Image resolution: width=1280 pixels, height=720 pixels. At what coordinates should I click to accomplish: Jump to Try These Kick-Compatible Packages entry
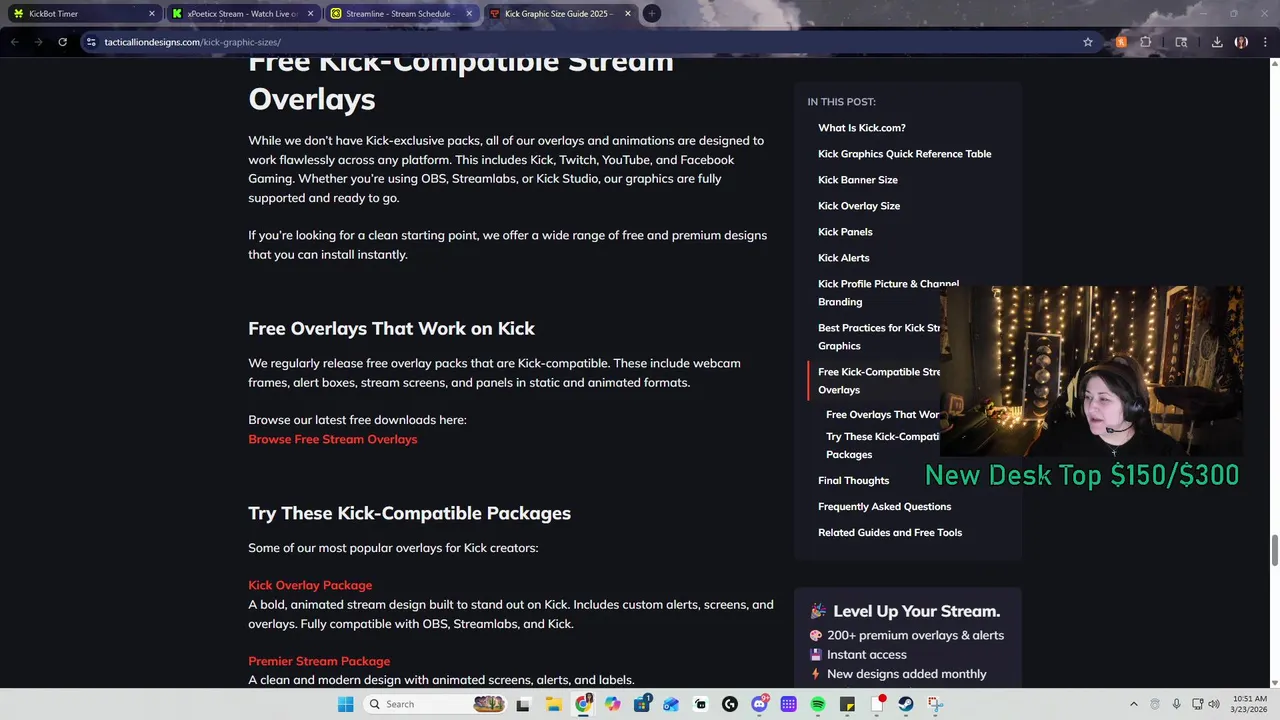coord(883,446)
